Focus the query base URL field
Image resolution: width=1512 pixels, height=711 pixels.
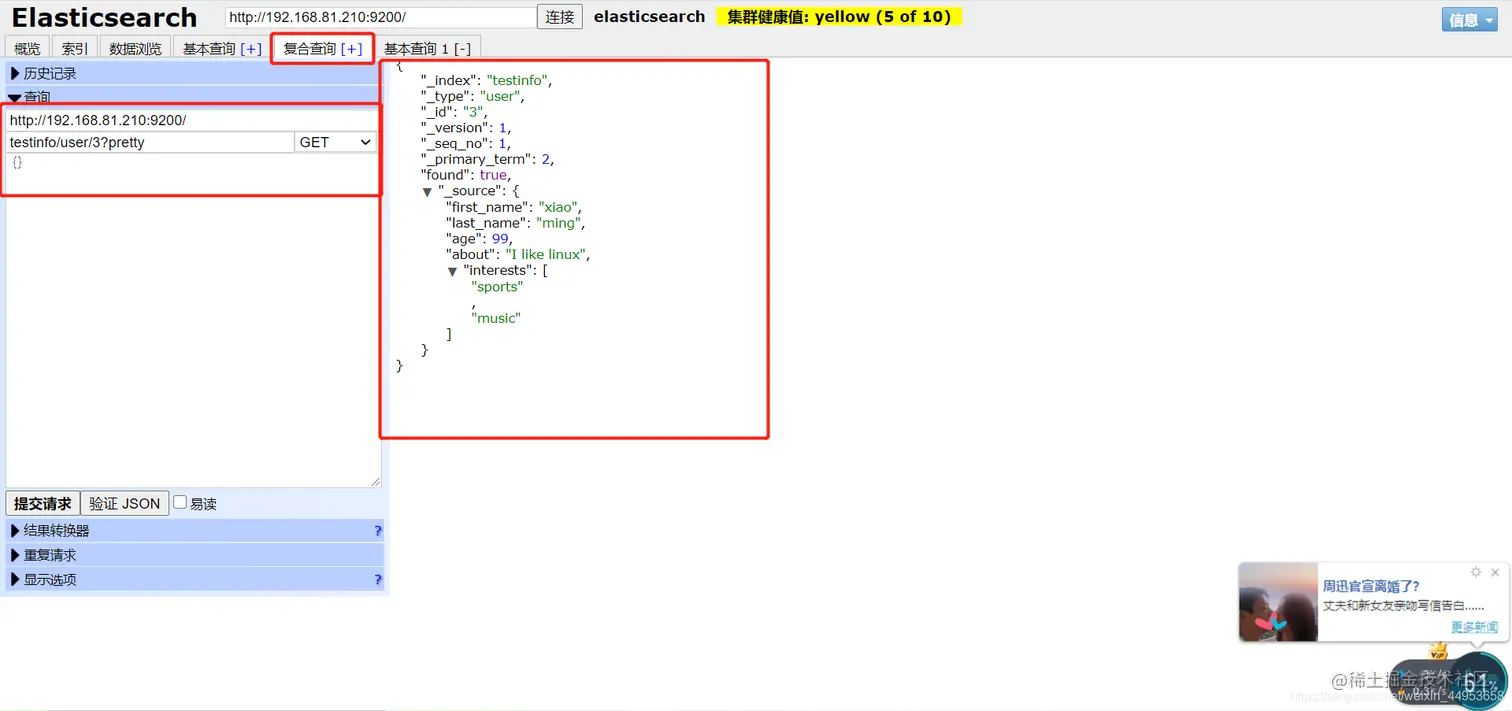tap(191, 120)
